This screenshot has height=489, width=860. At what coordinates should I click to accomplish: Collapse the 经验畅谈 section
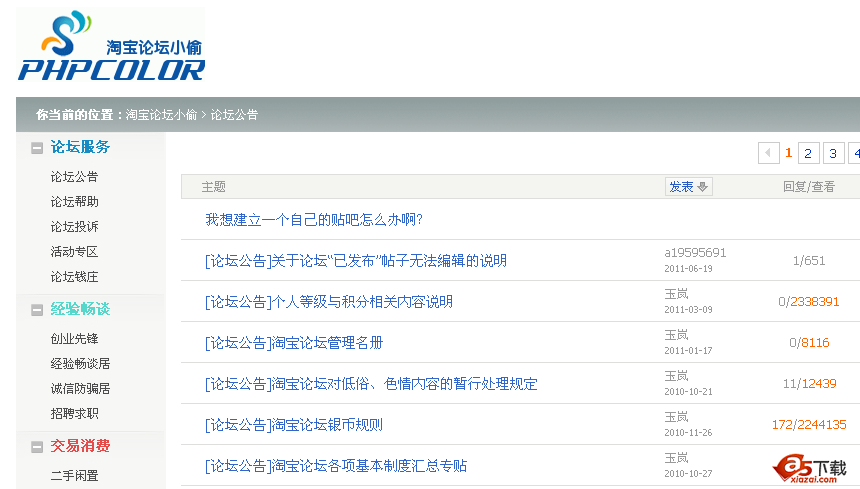(x=37, y=310)
